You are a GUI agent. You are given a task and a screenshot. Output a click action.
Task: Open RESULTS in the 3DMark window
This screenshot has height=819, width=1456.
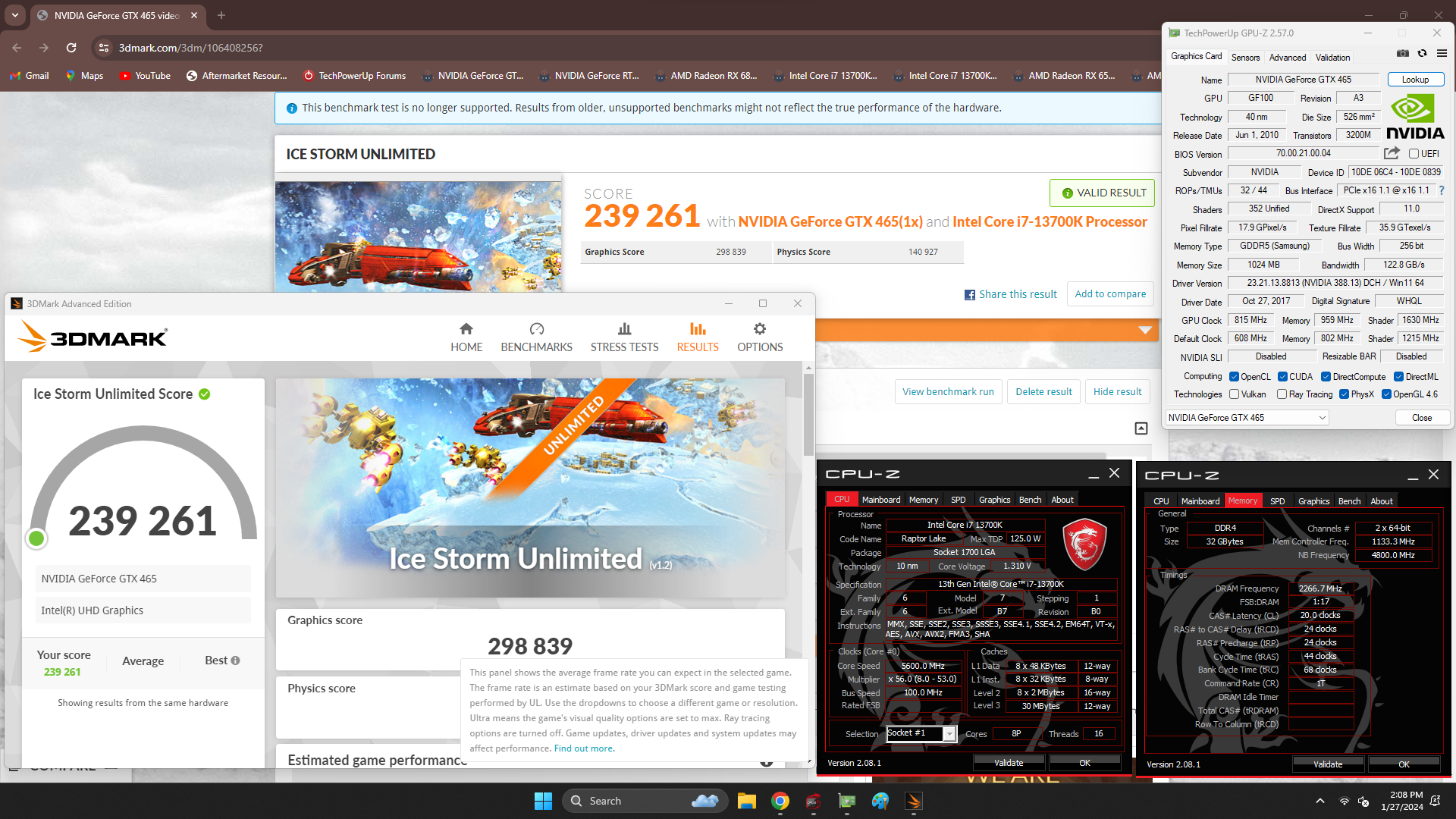[x=698, y=337]
